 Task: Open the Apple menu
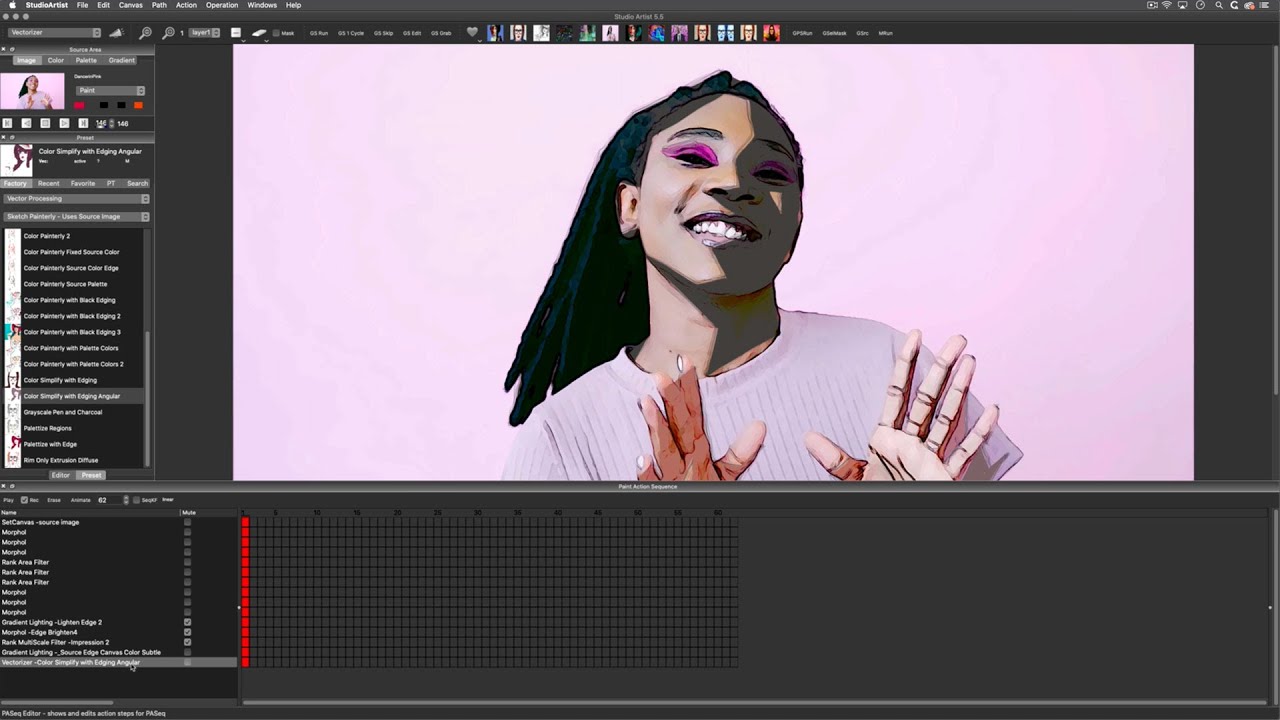(12, 5)
